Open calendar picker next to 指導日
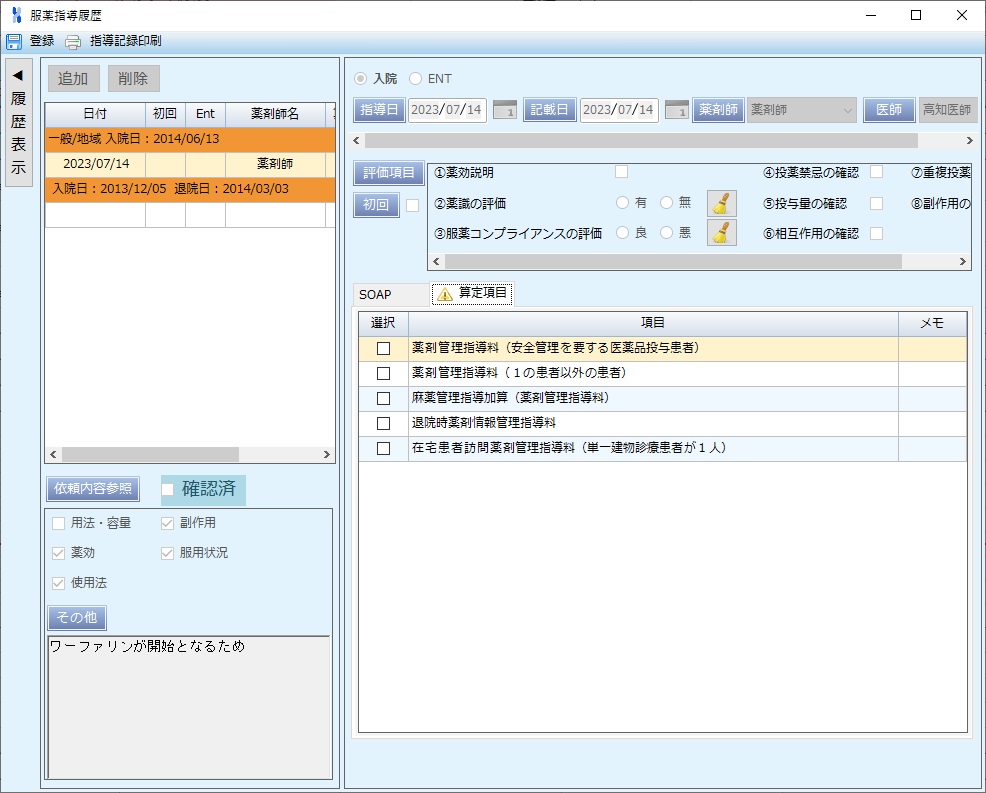 click(505, 110)
